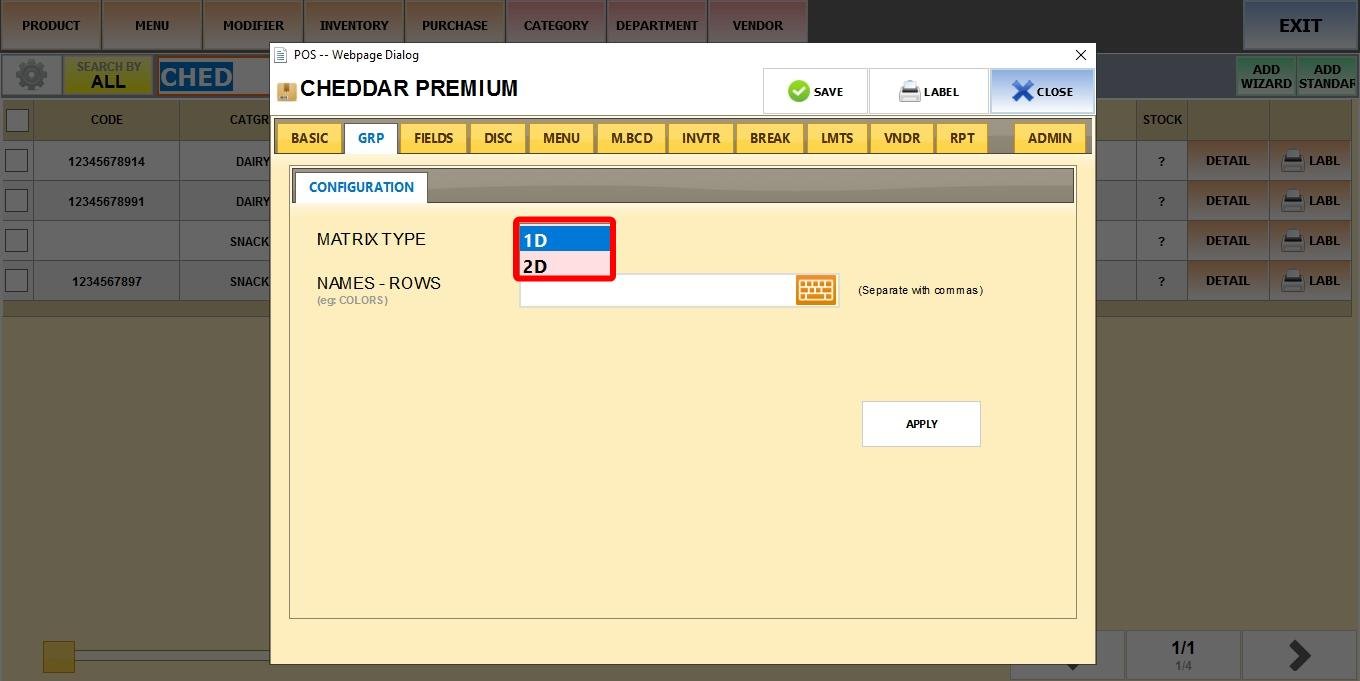The height and width of the screenshot is (681, 1360).
Task: Print label for product 12345678914
Action: (x=1310, y=161)
